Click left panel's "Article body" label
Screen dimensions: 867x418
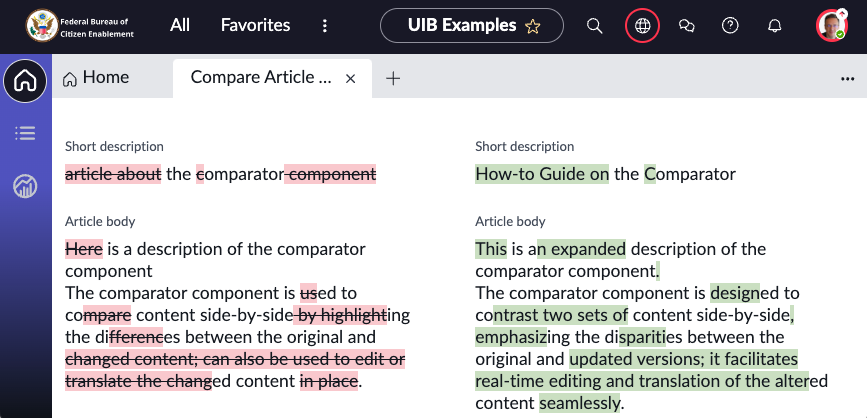click(100, 221)
